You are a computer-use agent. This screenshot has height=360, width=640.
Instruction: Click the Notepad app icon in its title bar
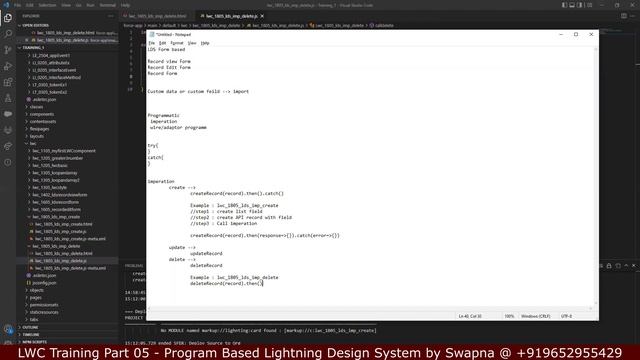tap(151, 34)
